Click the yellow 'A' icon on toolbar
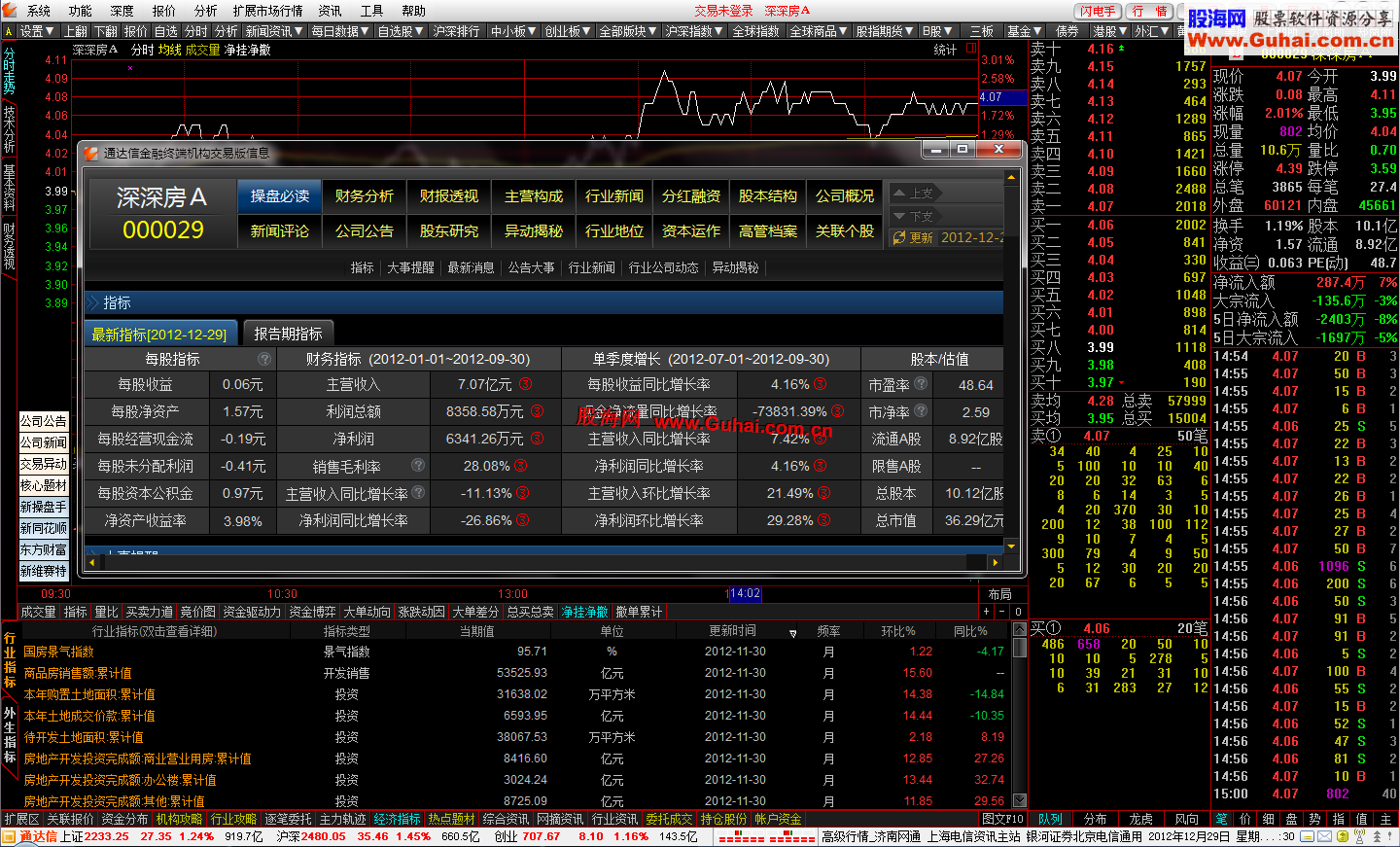 (9, 31)
